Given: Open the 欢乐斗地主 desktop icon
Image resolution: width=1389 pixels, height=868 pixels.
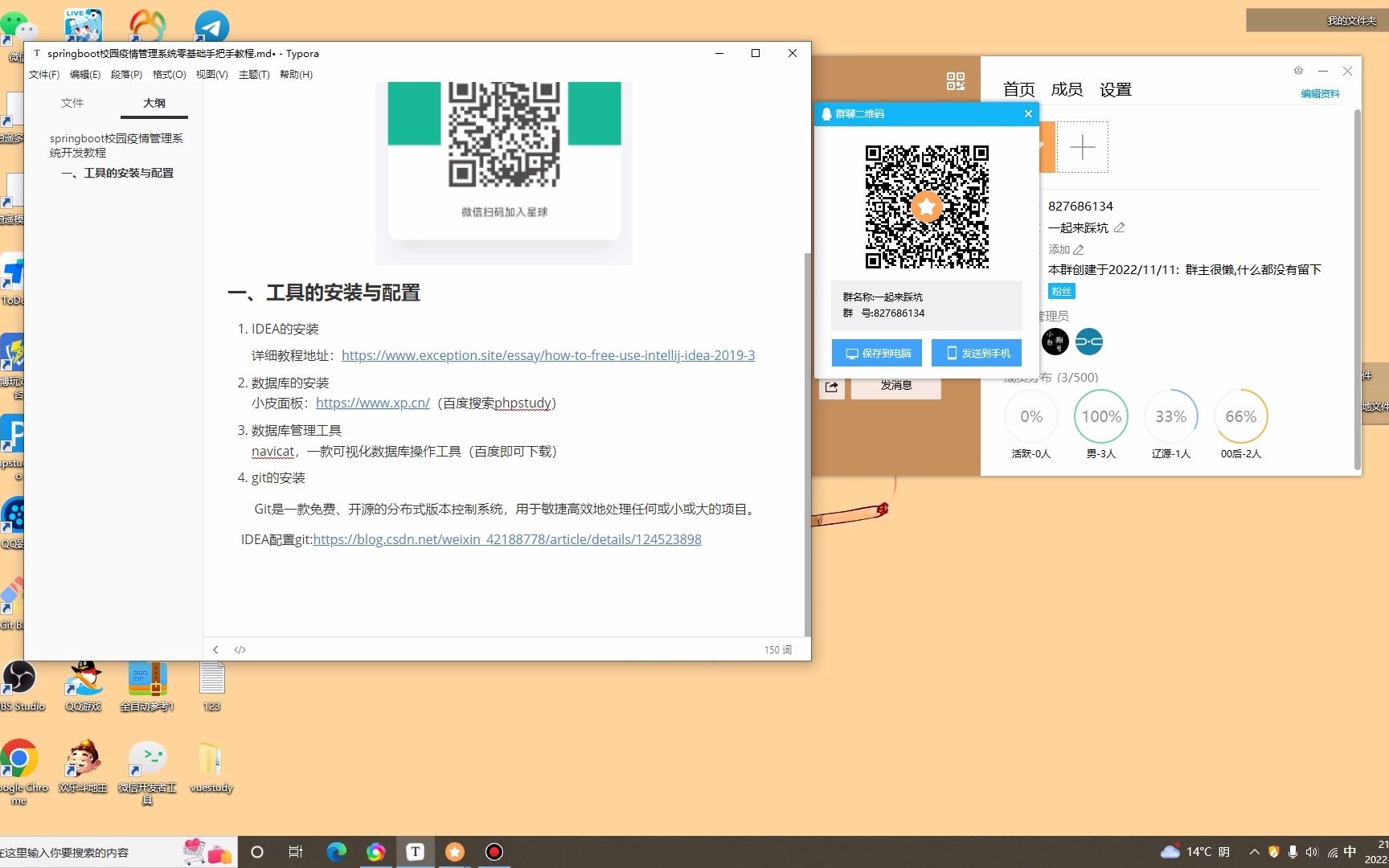Looking at the screenshot, I should tap(84, 766).
